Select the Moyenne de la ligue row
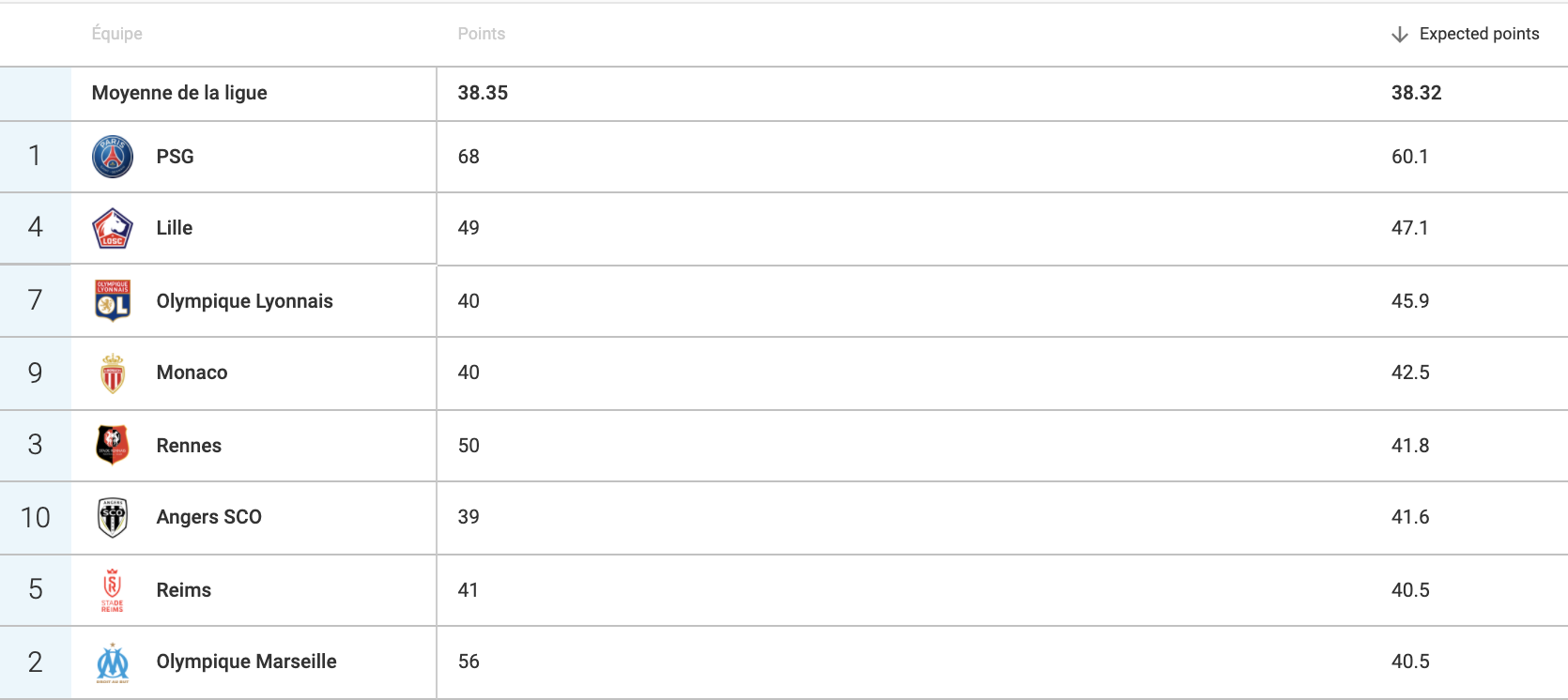The height and width of the screenshot is (700, 1568). point(784,93)
